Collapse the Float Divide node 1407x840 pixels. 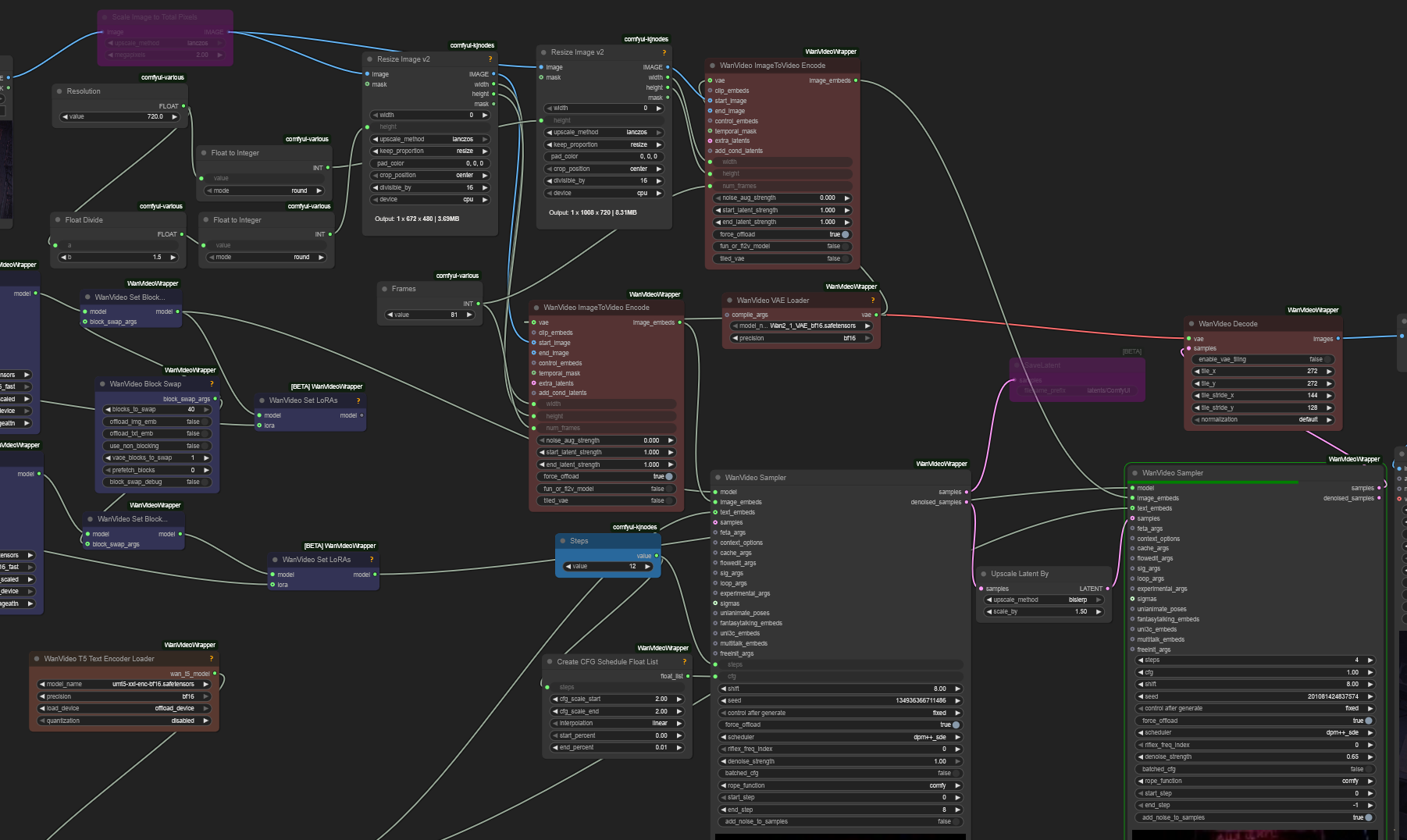[x=59, y=220]
